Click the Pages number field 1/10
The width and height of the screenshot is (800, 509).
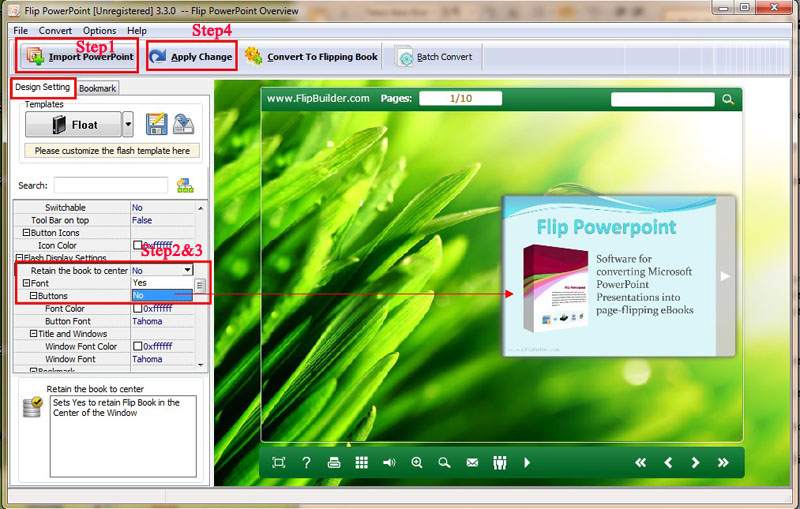tap(460, 98)
